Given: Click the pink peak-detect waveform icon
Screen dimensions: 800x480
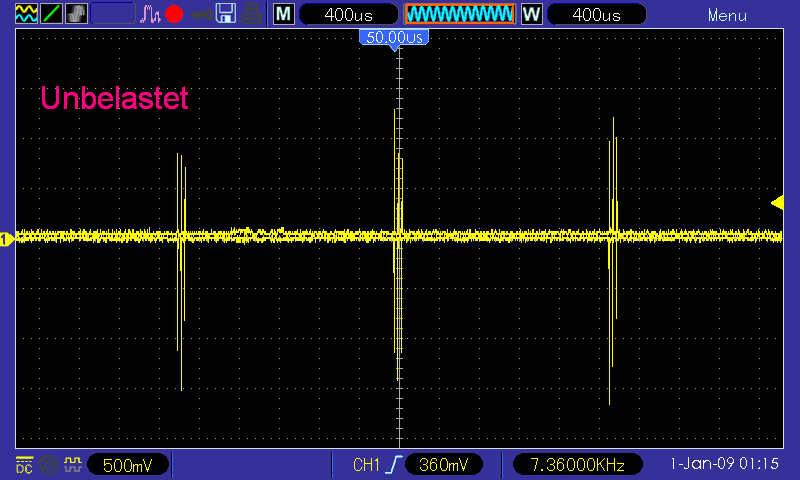Looking at the screenshot, I should 150,14.
